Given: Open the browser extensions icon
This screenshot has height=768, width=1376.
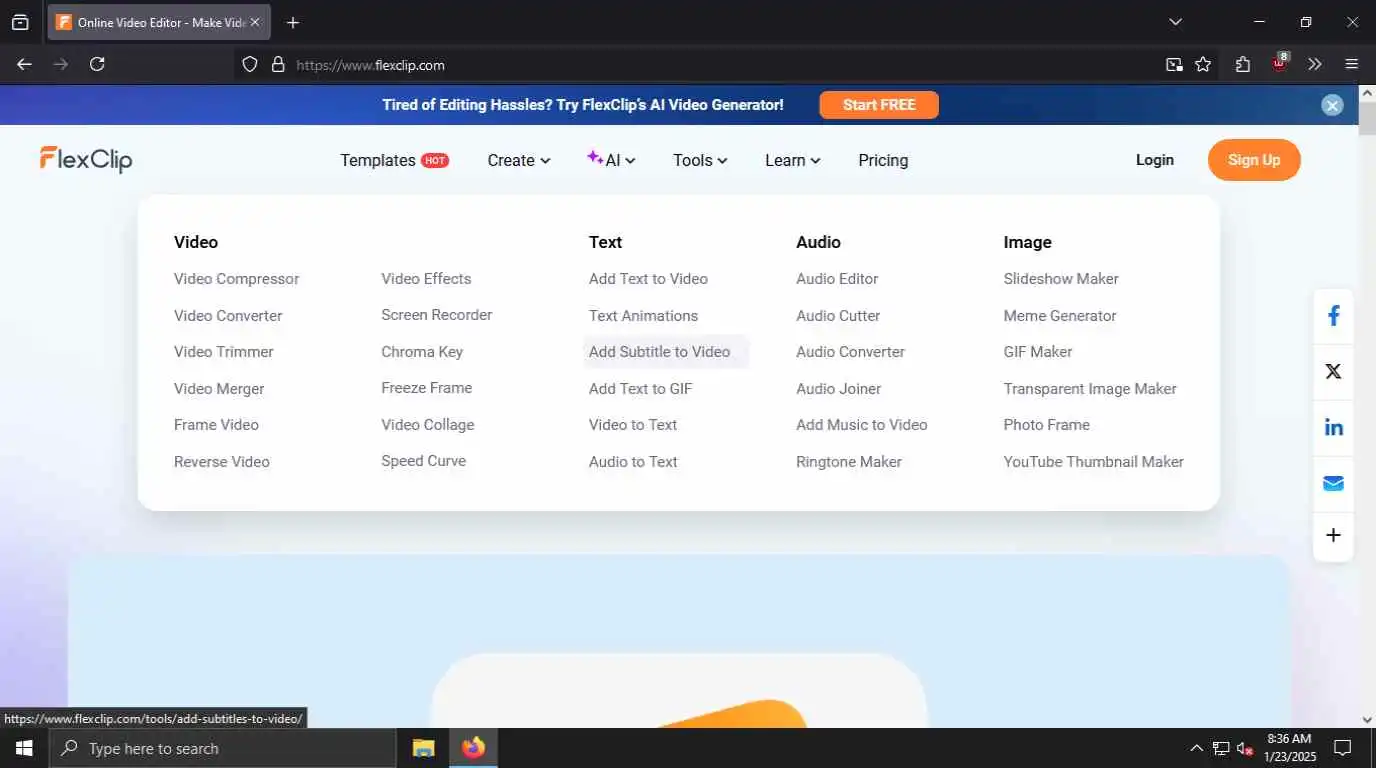Looking at the screenshot, I should [1243, 64].
